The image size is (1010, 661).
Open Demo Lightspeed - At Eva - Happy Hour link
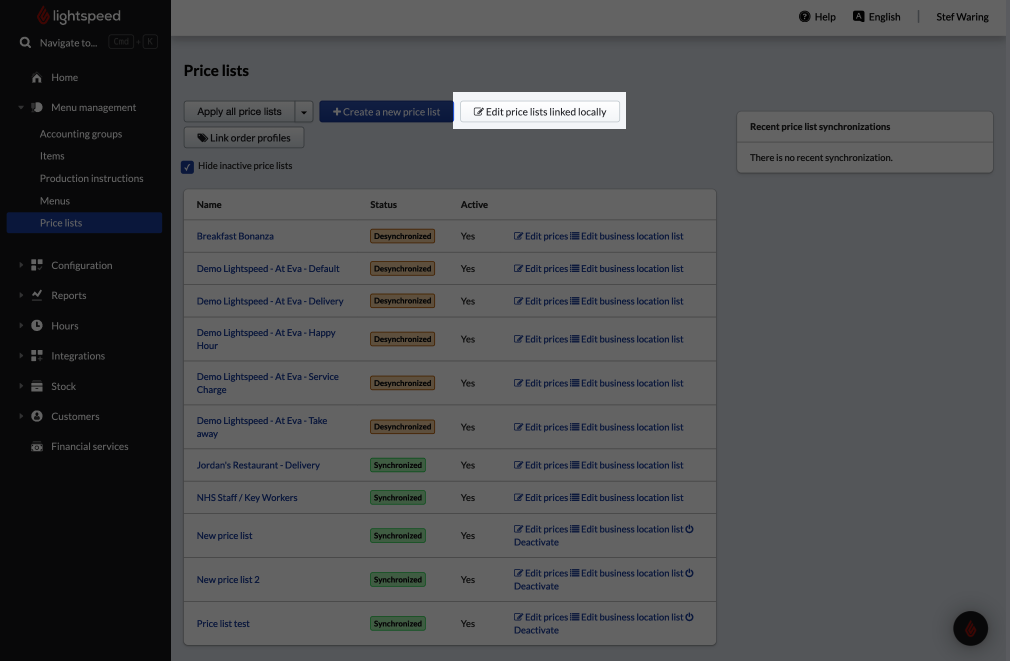pyautogui.click(x=266, y=339)
